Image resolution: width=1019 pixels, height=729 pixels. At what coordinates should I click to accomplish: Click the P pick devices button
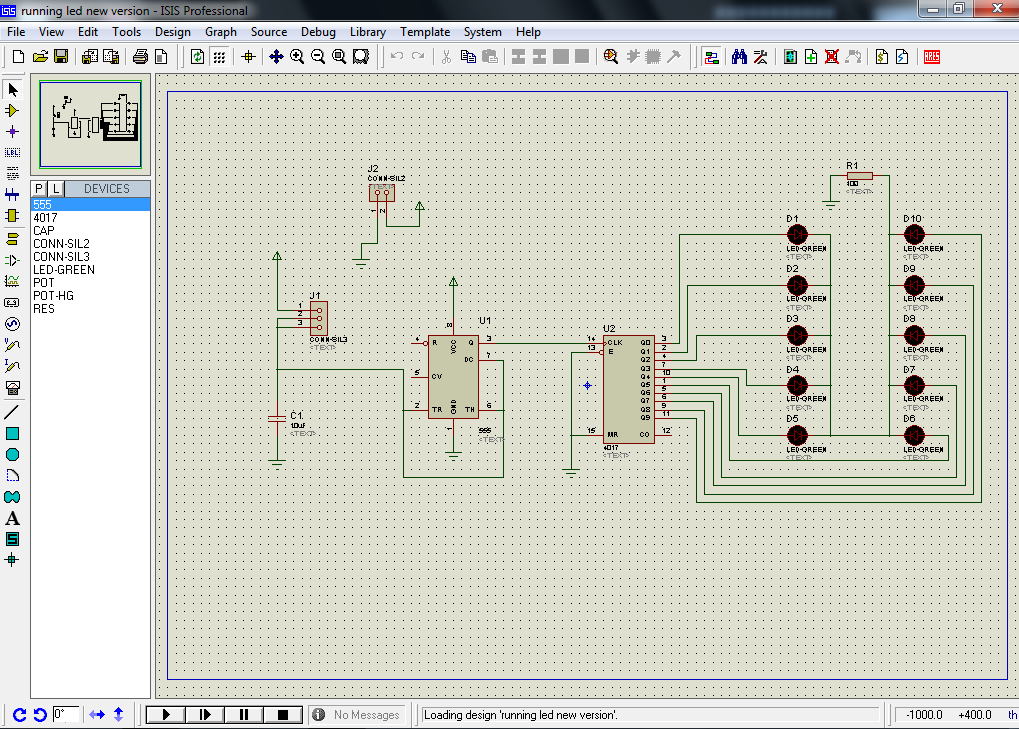[x=39, y=189]
